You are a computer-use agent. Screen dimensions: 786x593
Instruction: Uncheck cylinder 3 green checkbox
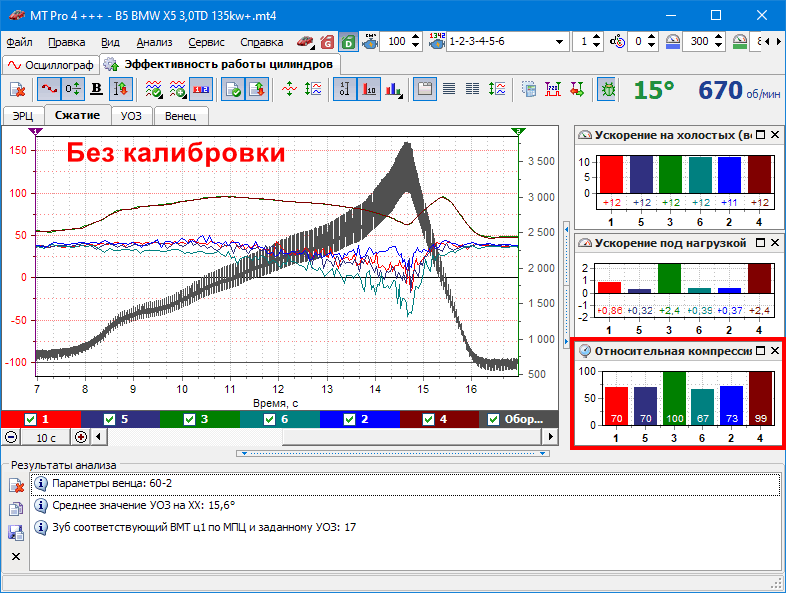[x=189, y=419]
